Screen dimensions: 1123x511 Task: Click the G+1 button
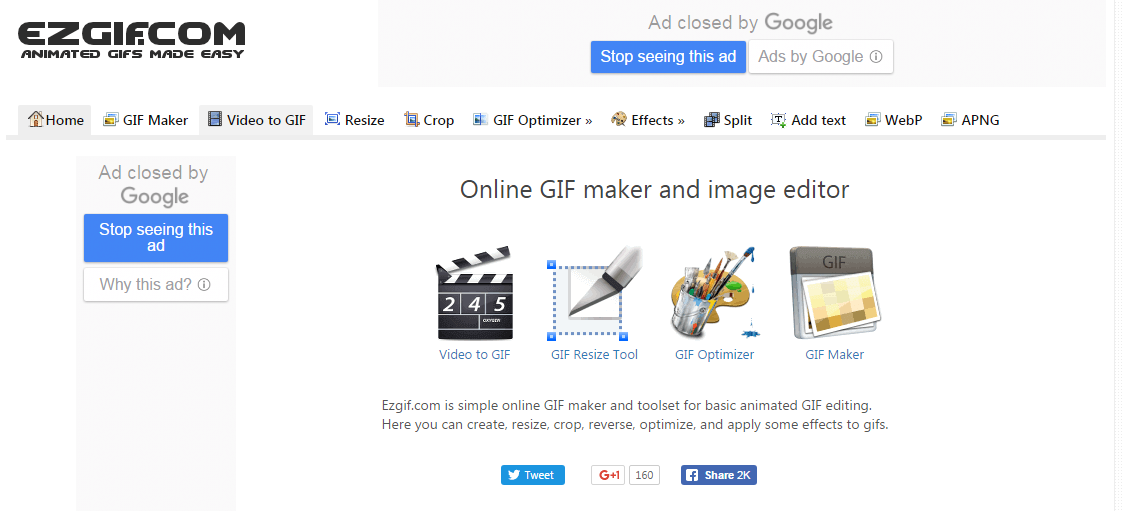coord(609,475)
